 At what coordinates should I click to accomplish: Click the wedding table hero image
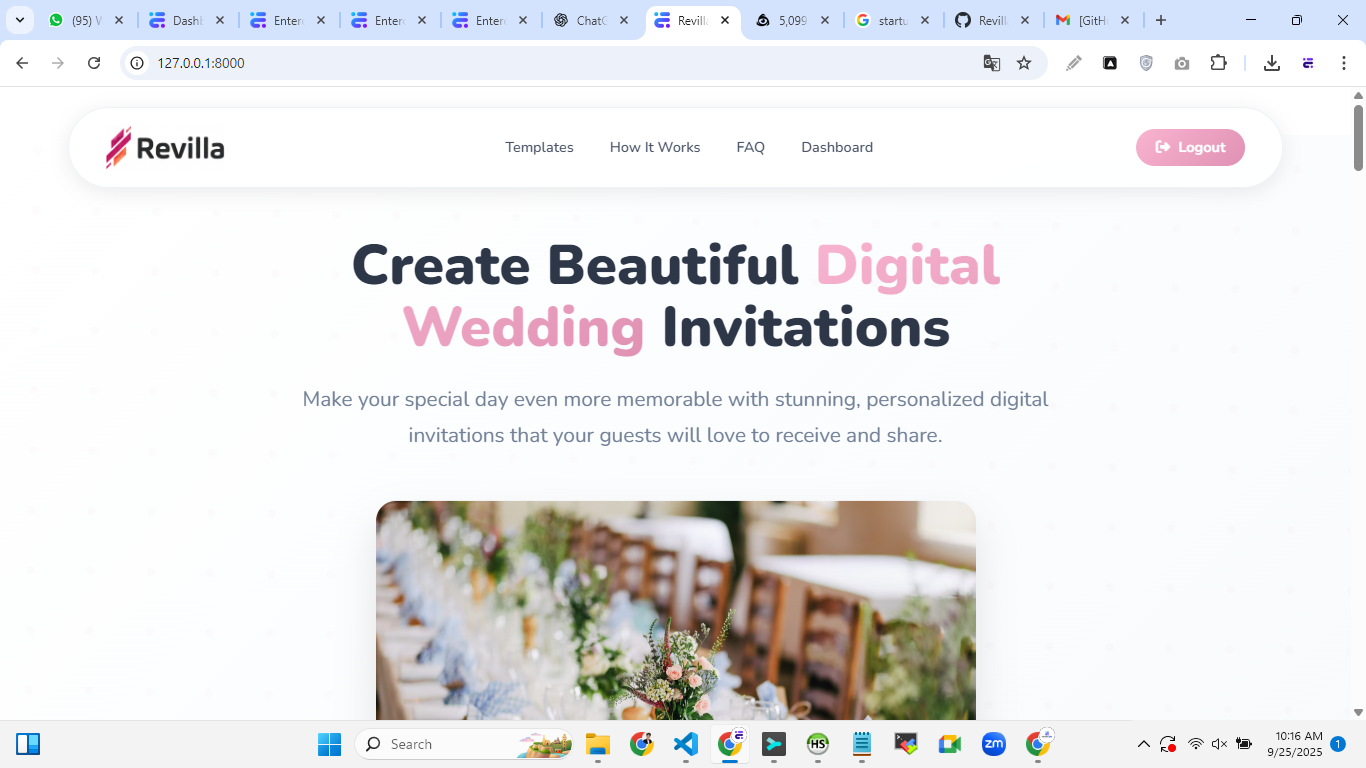pos(676,610)
